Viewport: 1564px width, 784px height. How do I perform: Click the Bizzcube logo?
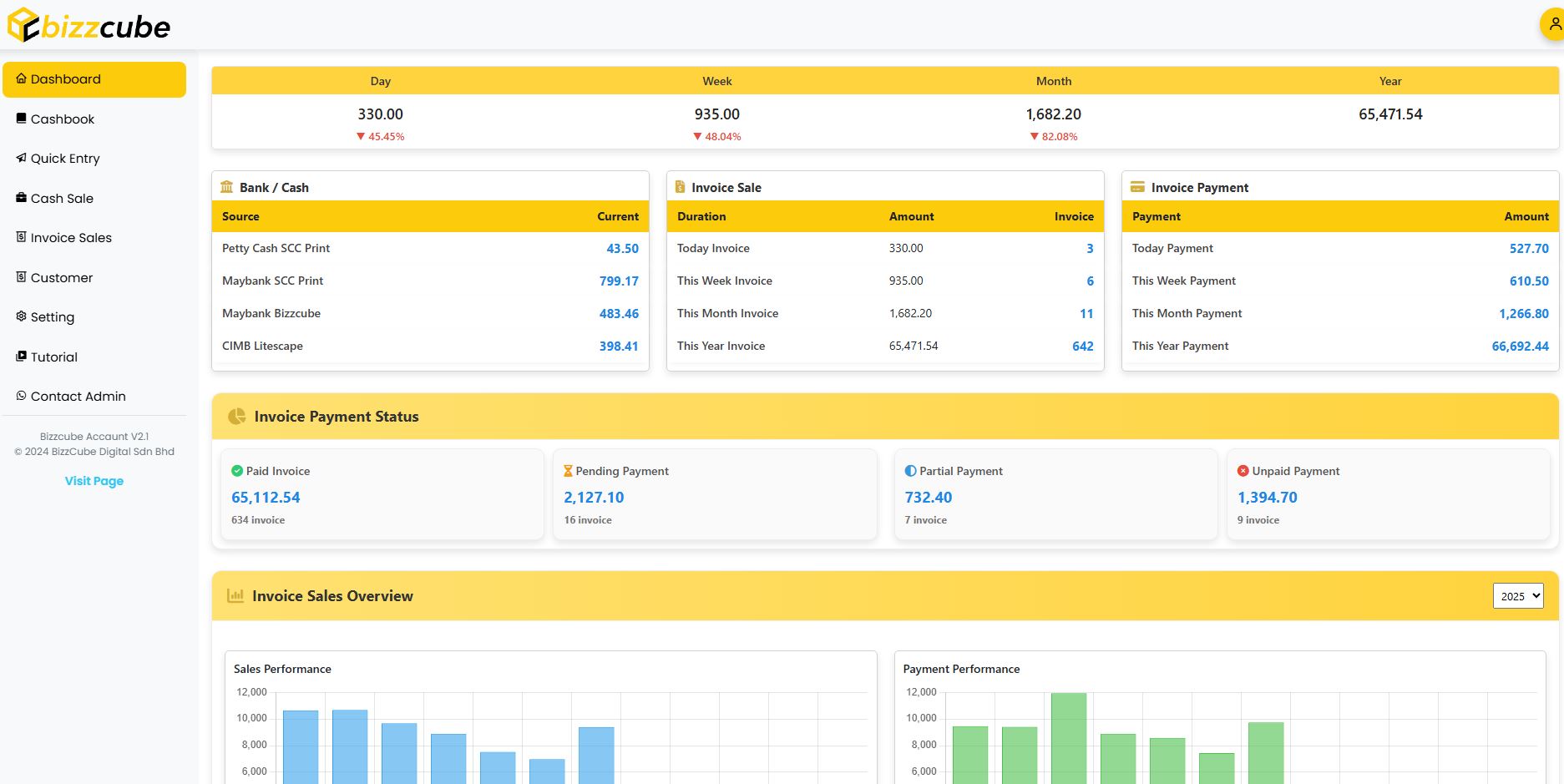click(89, 26)
